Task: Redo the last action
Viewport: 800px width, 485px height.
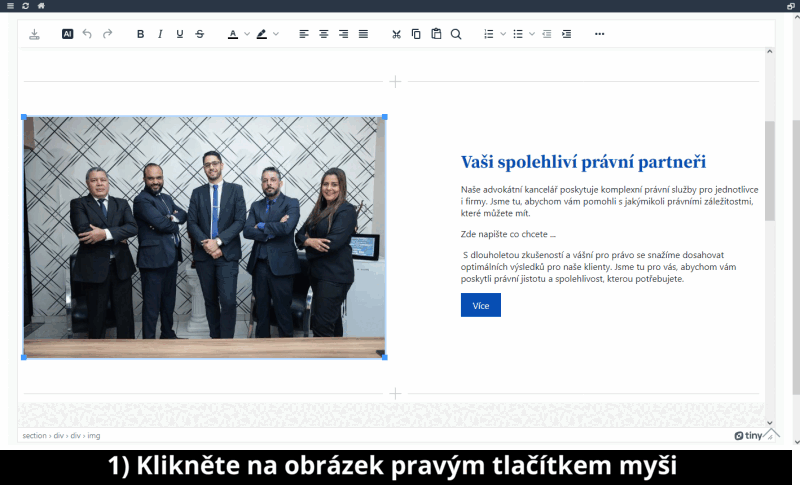Action: pos(107,34)
